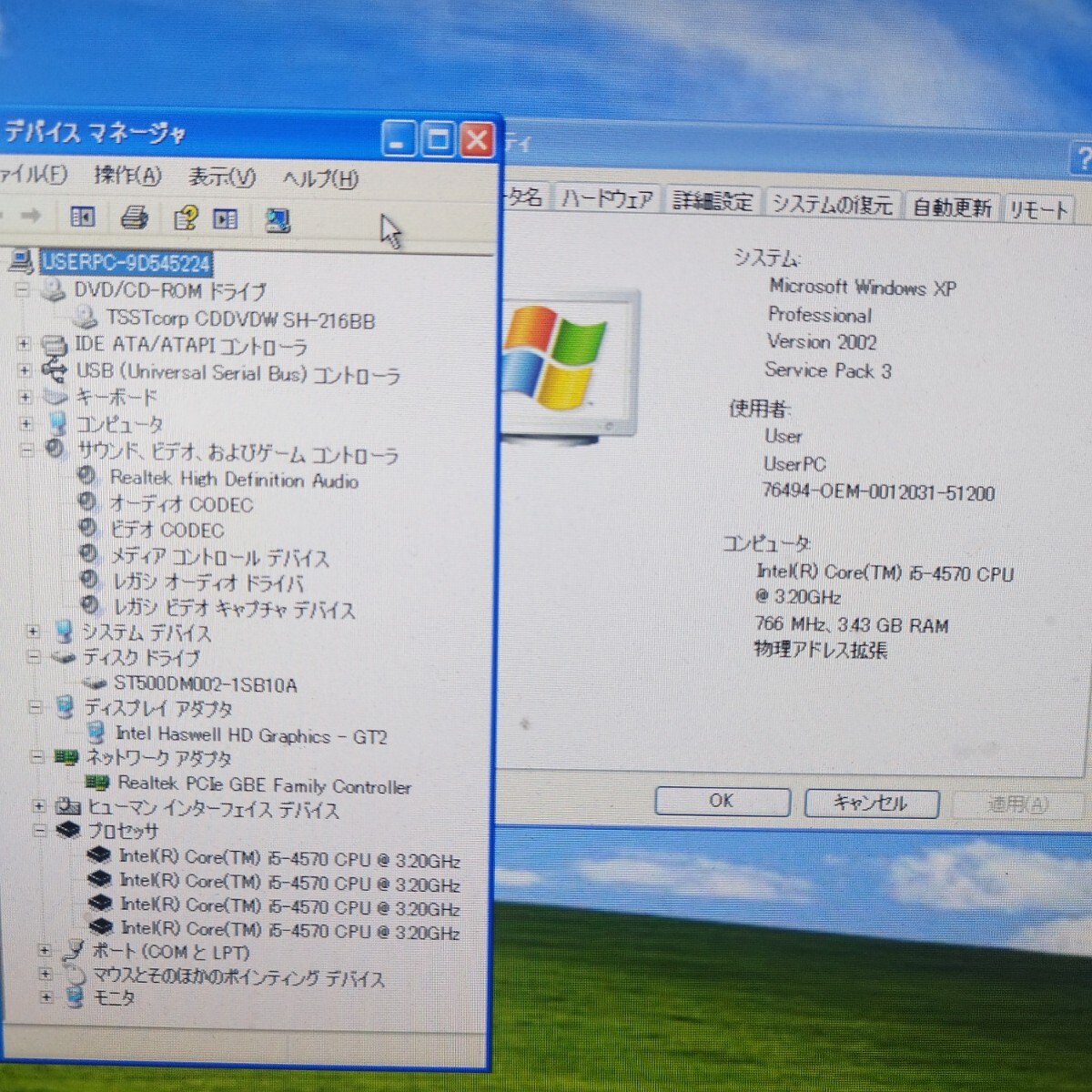Image resolution: width=1092 pixels, height=1092 pixels.
Task: Click the プロセッサ category icon
Action: (x=68, y=831)
